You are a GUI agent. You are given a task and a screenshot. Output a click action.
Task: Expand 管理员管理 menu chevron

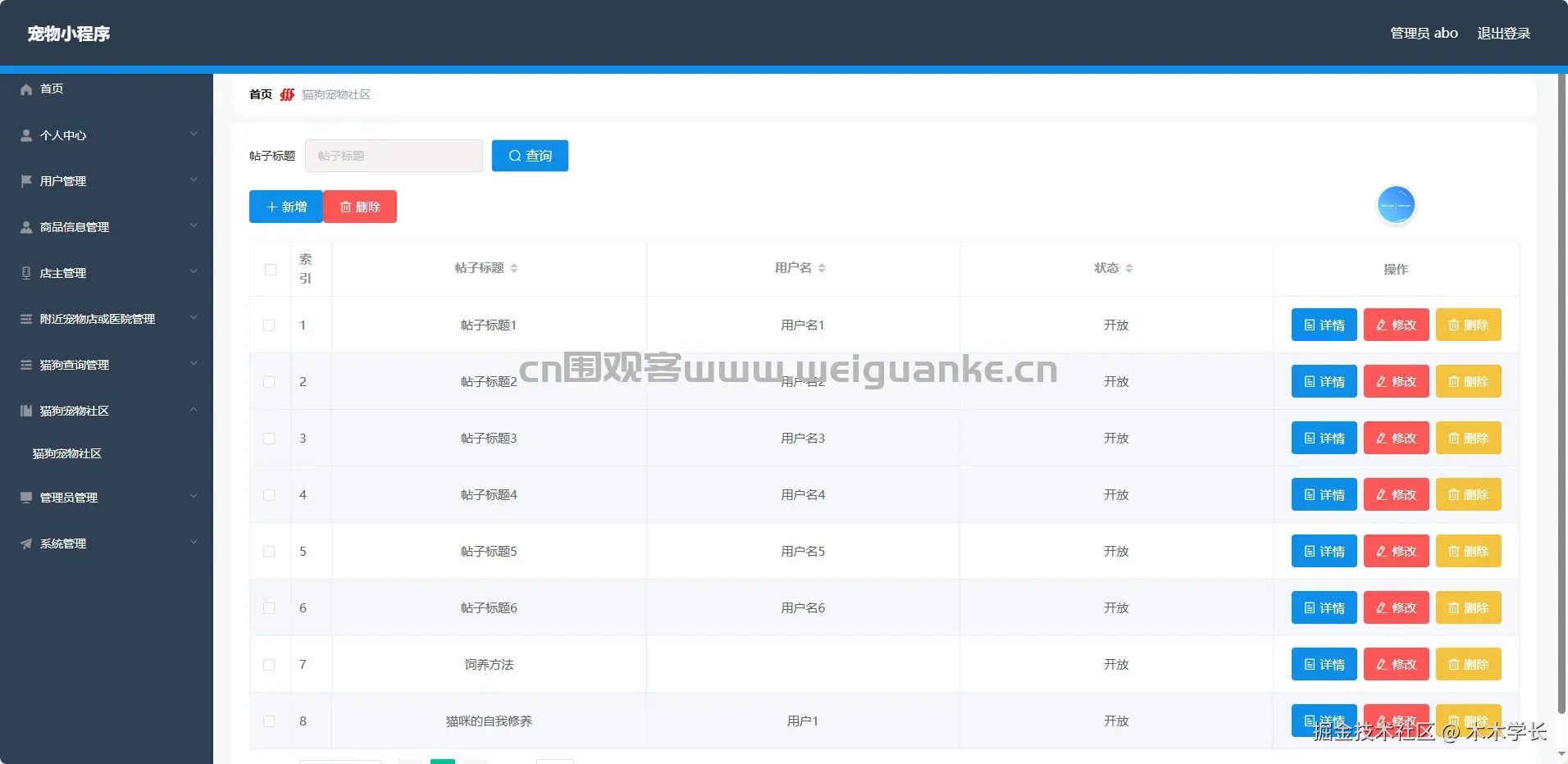pyautogui.click(x=194, y=496)
